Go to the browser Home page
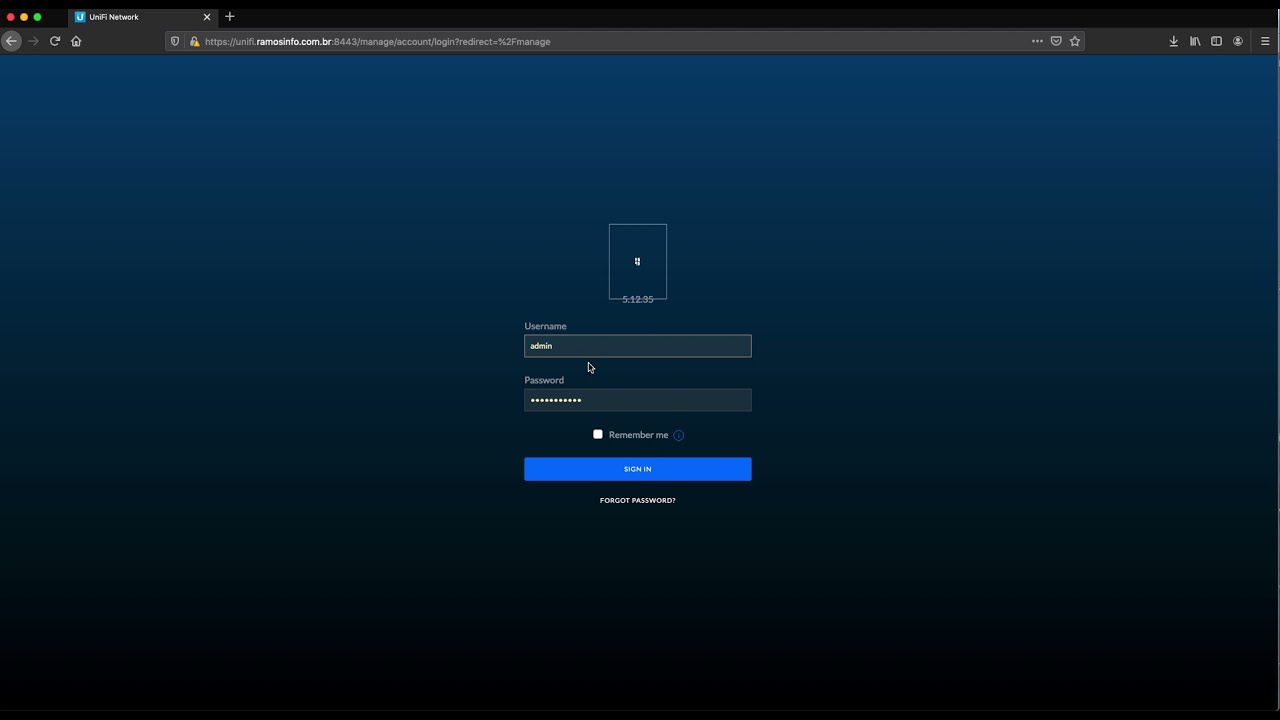Screen dimensions: 1280x720 point(76,41)
